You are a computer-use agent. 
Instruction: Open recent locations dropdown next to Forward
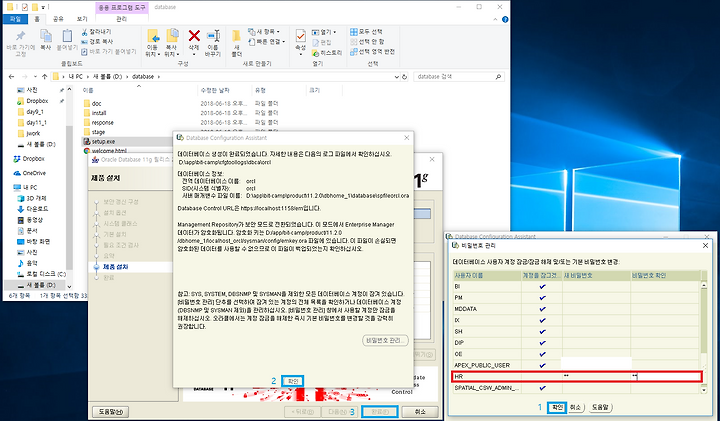34,77
